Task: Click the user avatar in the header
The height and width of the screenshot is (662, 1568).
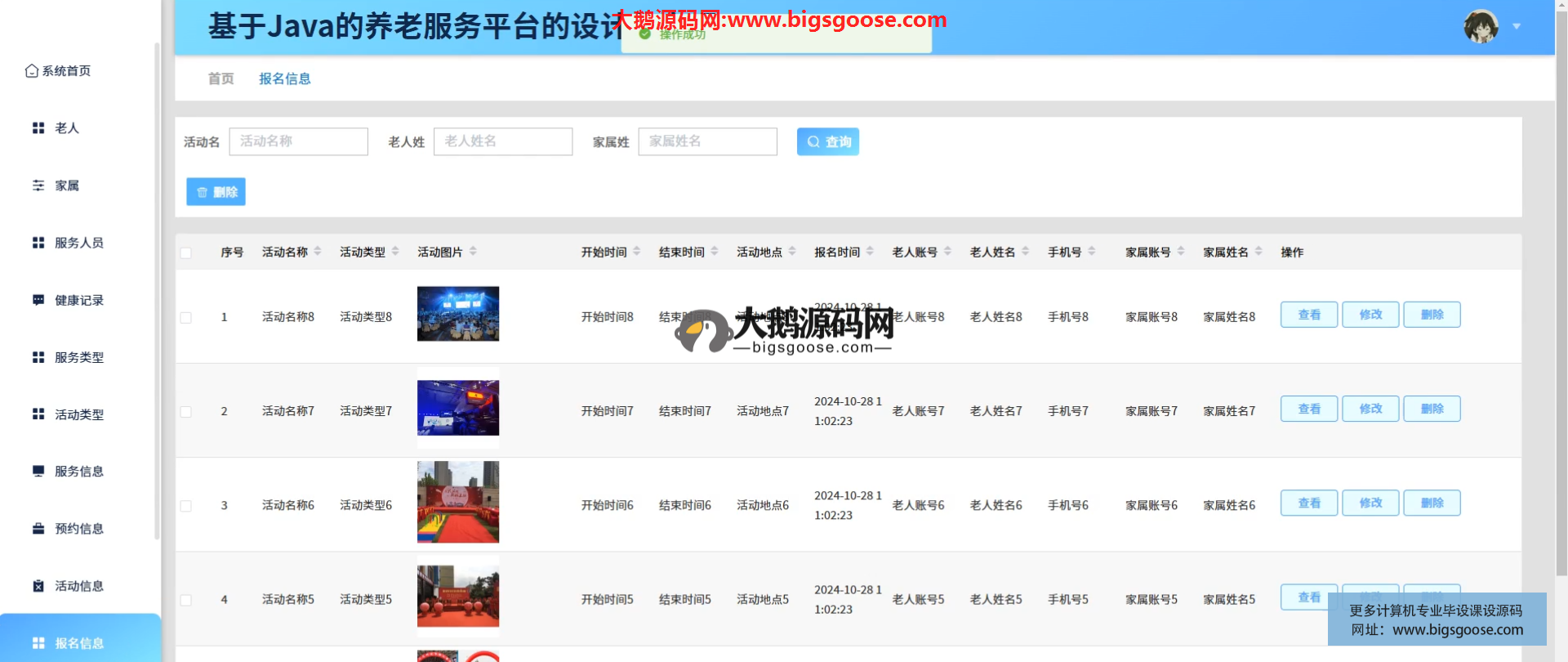Action: [1480, 26]
